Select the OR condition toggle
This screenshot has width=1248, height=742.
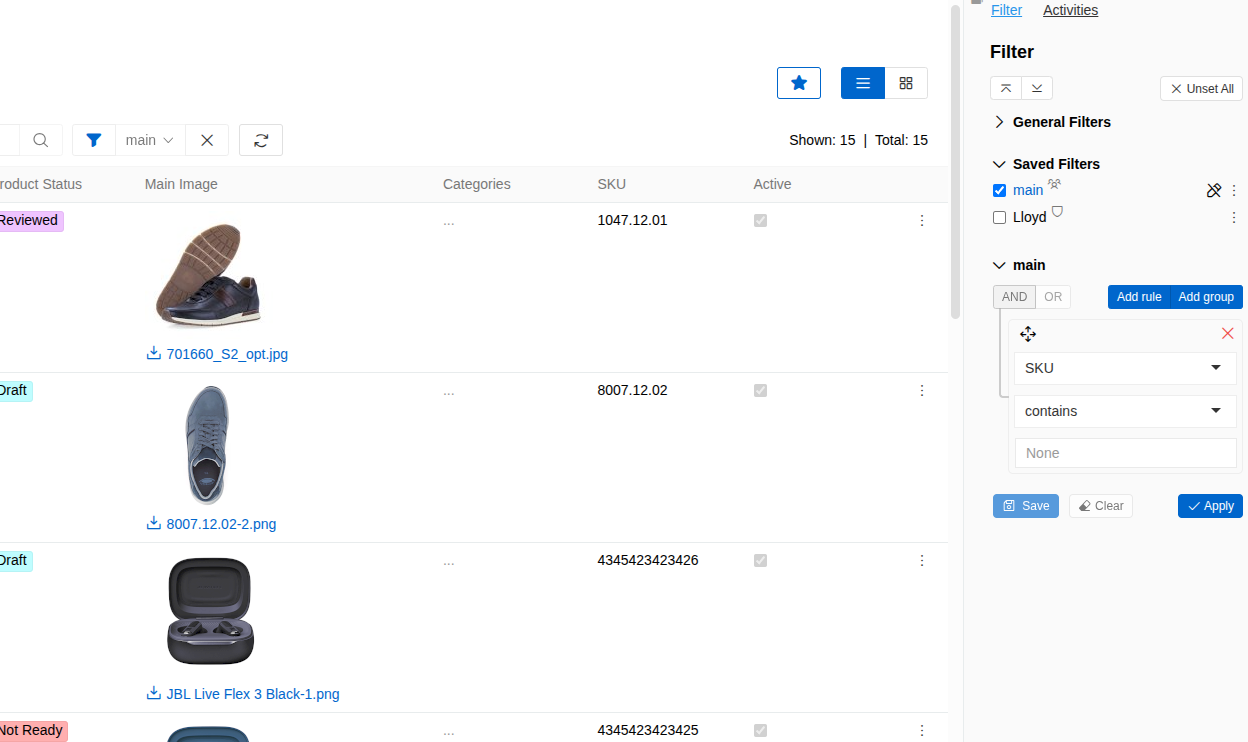pyautogui.click(x=1053, y=297)
